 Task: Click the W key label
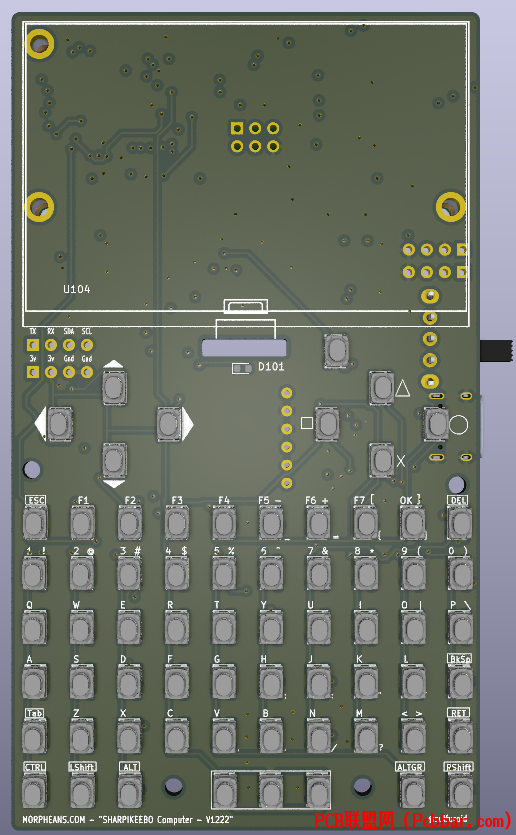click(x=76, y=605)
